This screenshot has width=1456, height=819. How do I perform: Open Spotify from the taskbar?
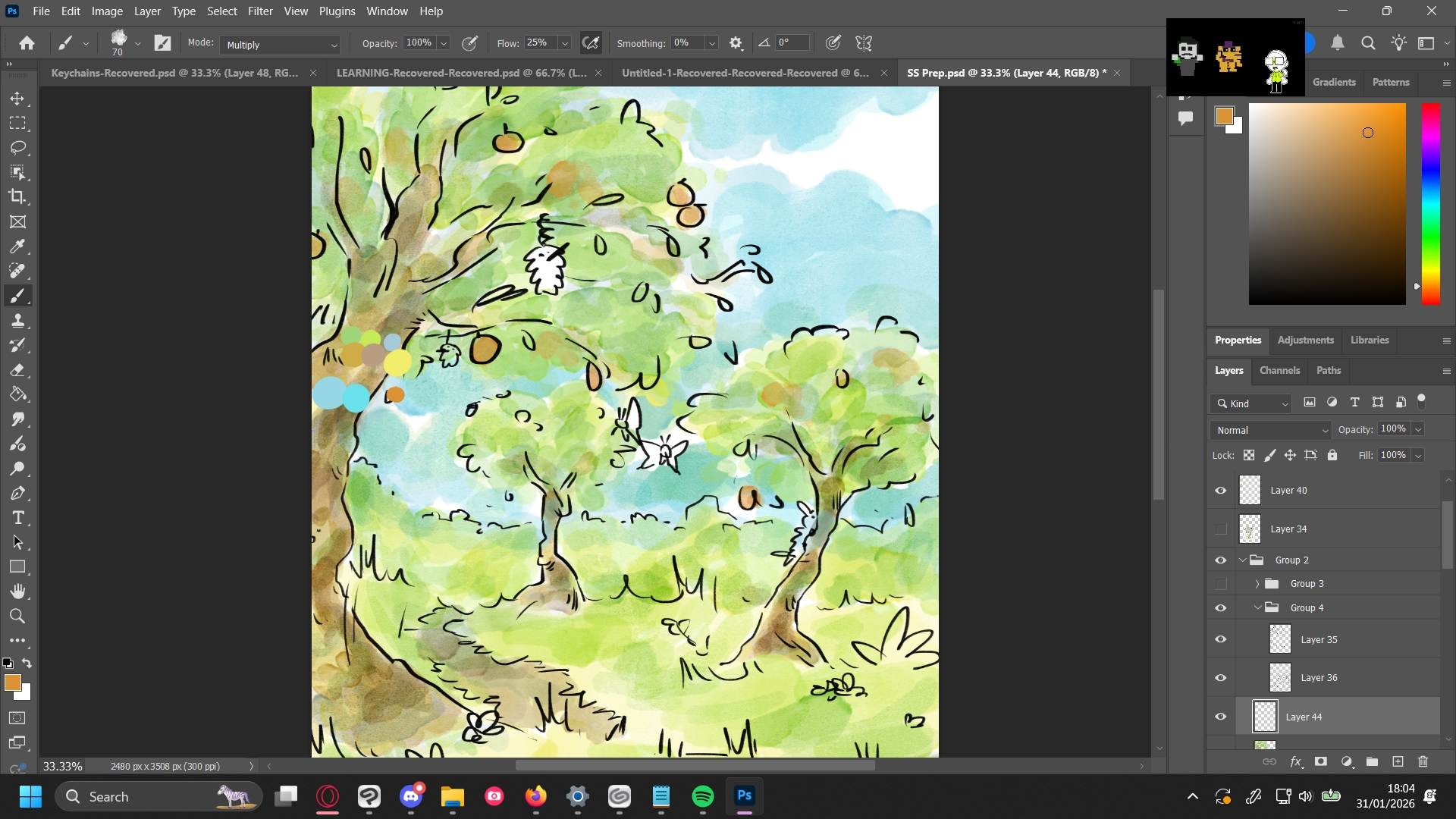click(x=702, y=796)
